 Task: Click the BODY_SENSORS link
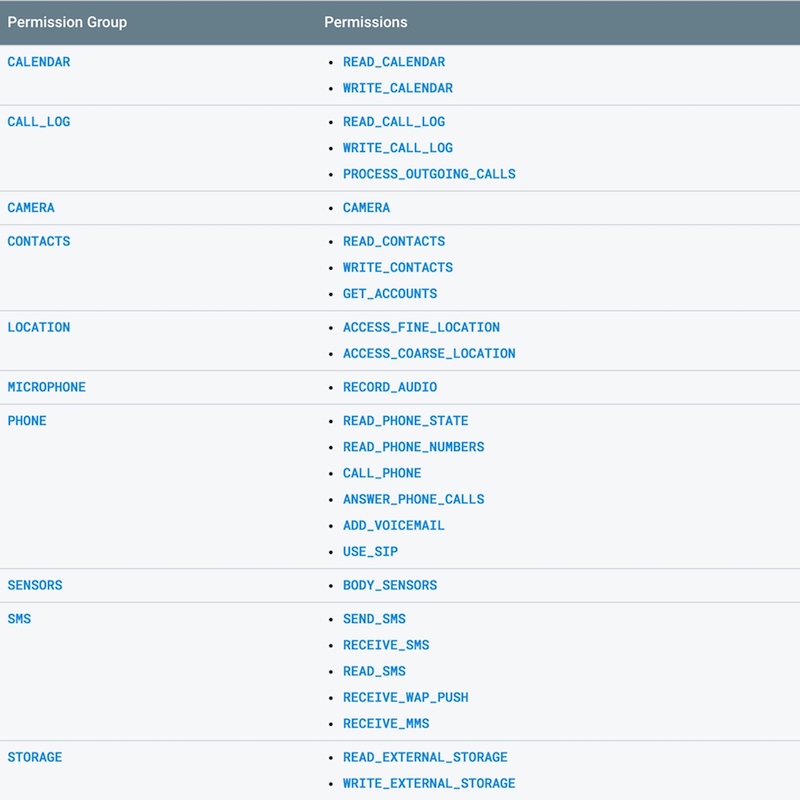pos(390,585)
